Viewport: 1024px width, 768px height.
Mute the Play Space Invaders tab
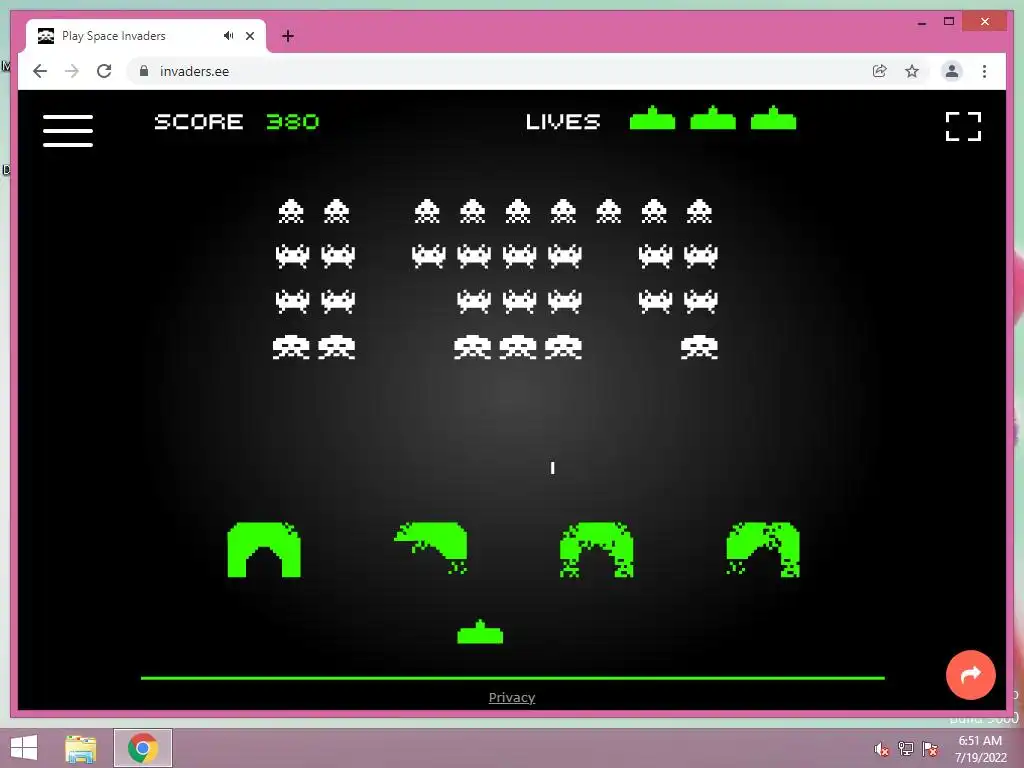pos(228,36)
